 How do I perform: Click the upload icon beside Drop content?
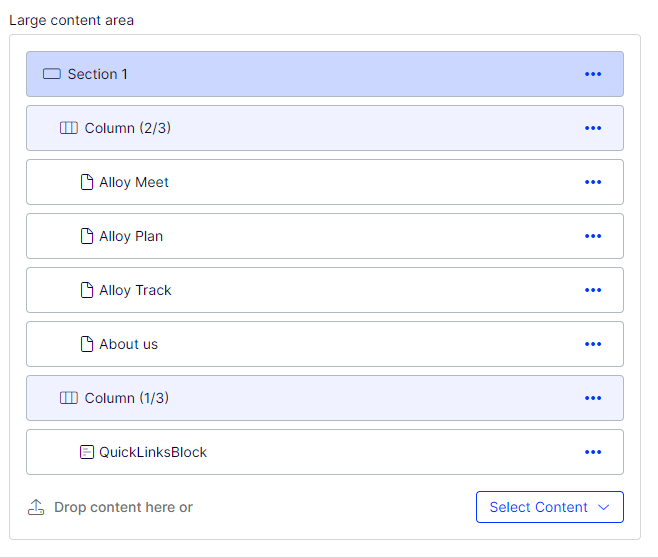(36, 507)
